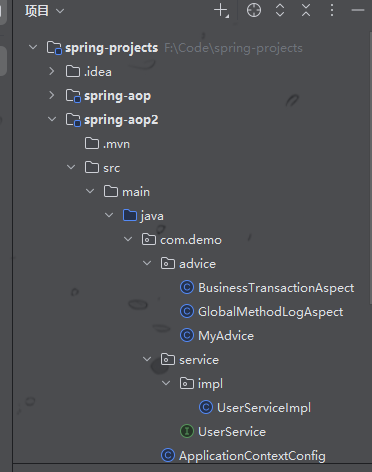Click the ApplicationContextConfig class icon
This screenshot has width=372, height=472.
[168, 455]
